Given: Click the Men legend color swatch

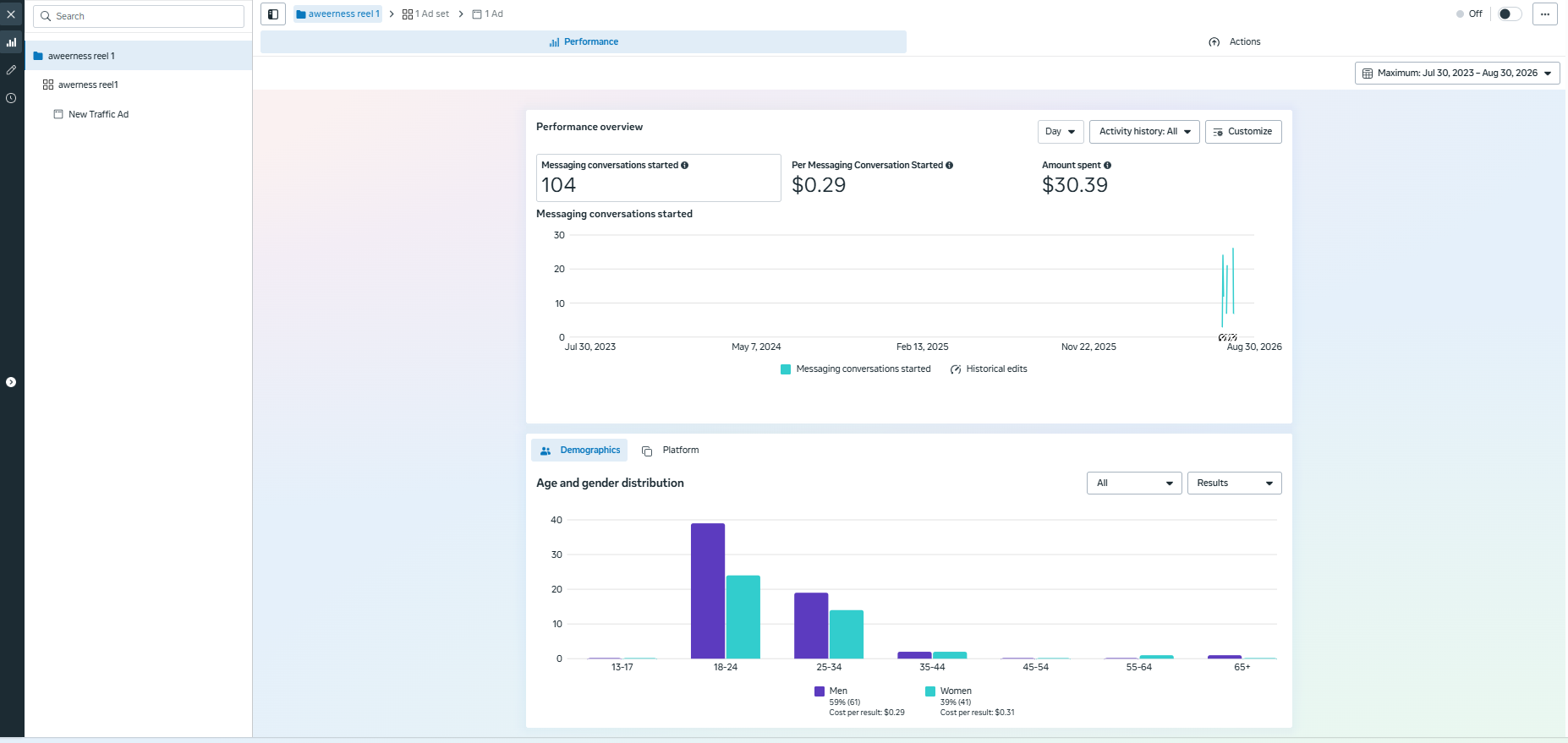Looking at the screenshot, I should [820, 691].
